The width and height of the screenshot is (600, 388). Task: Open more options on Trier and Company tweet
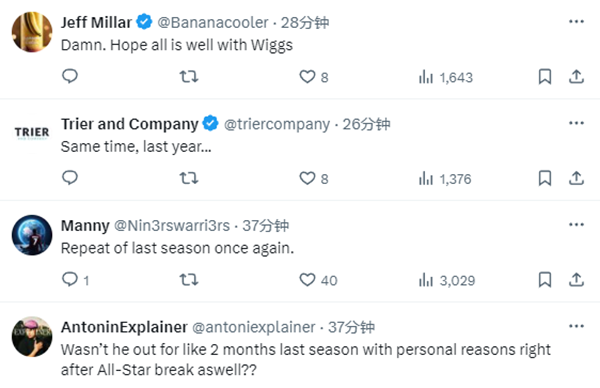tap(576, 123)
